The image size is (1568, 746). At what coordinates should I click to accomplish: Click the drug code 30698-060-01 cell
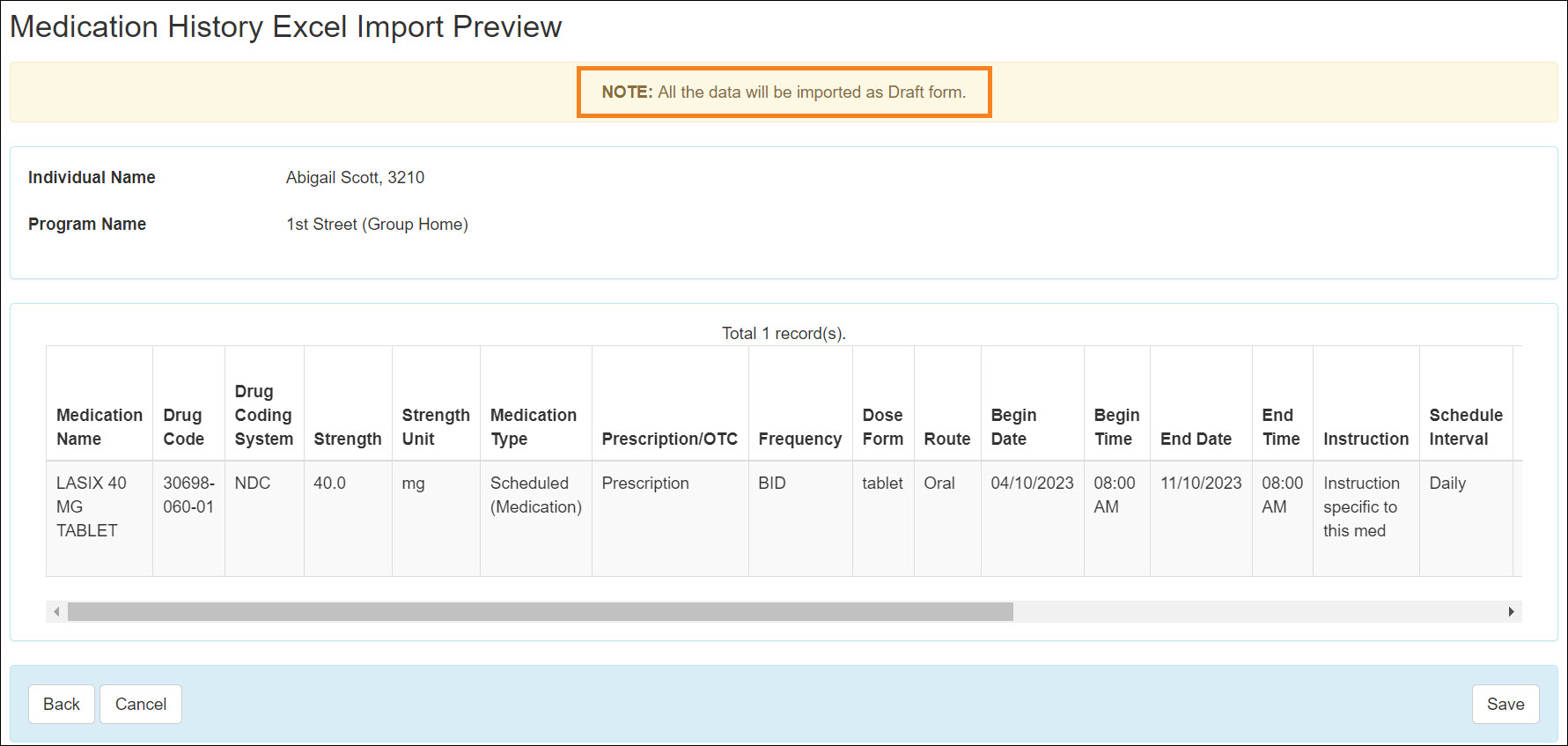(188, 495)
